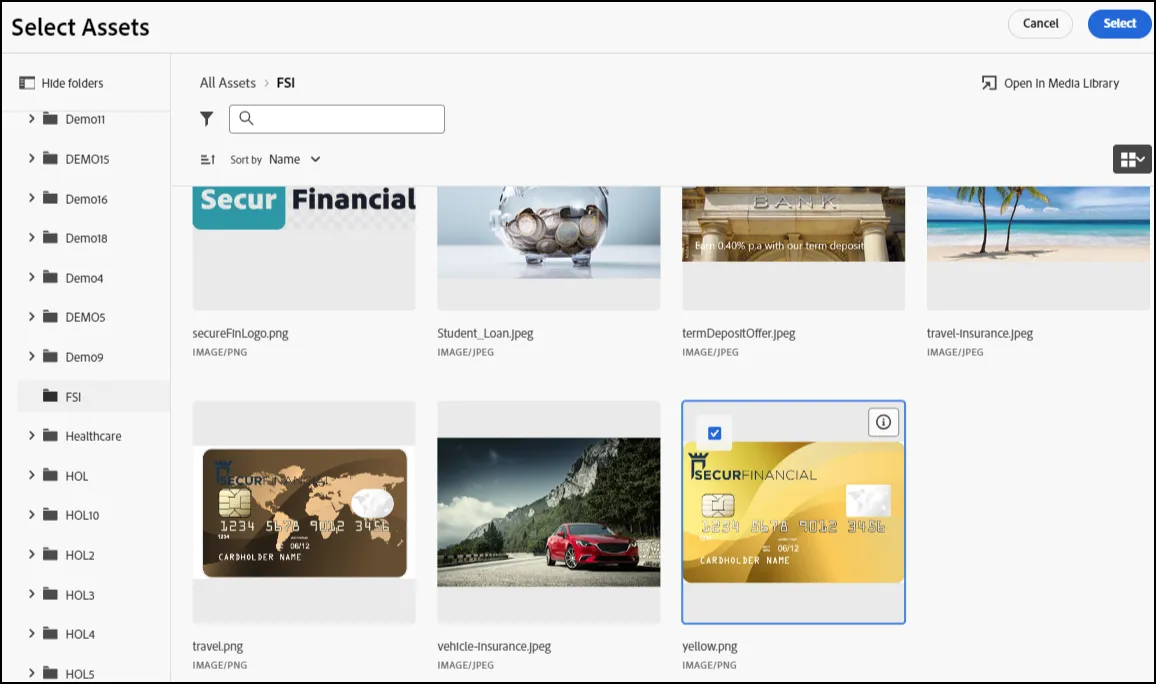Screen dimensions: 1156x684
Task: Uncheck the yellow.png selection checkbox
Action: [714, 433]
